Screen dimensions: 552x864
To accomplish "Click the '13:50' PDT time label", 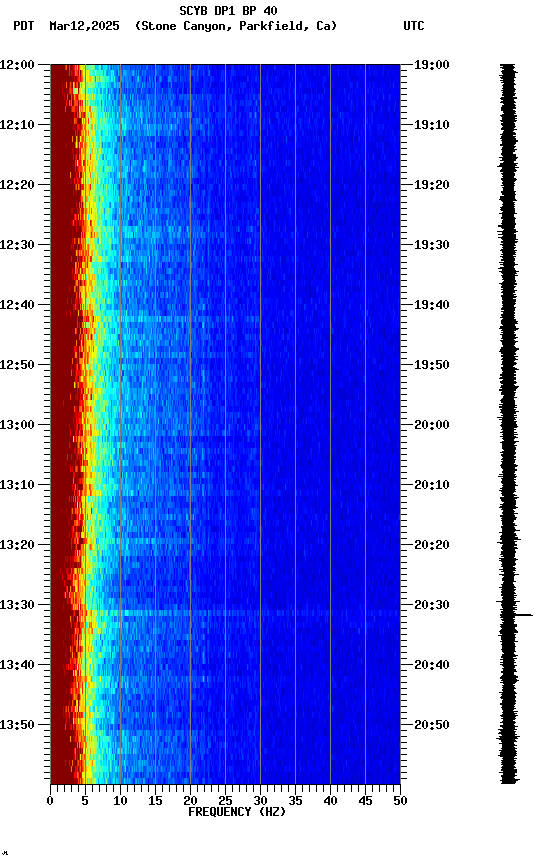I will (17, 725).
